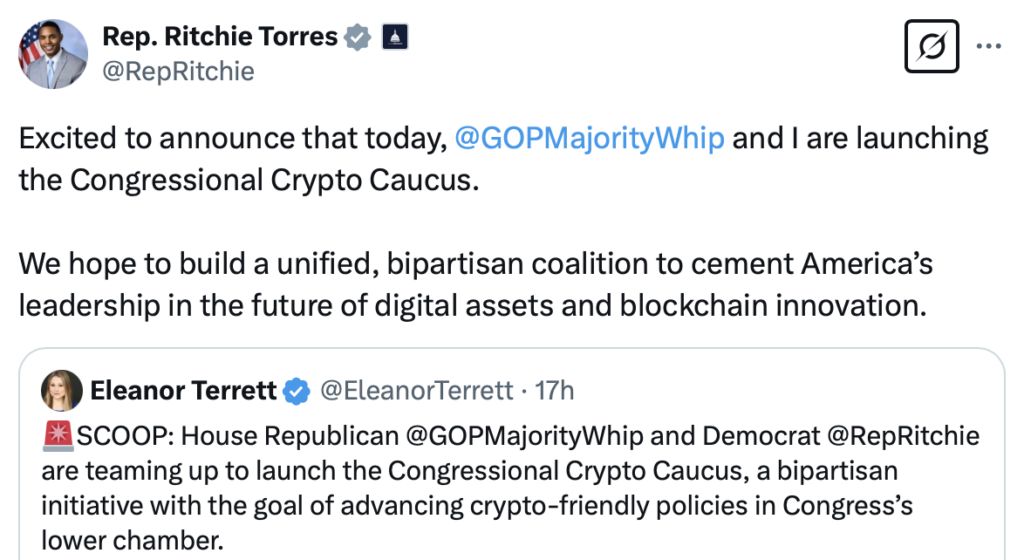Viewport: 1024px width, 560px height.
Task: Open the Grok explain post icon
Action: [931, 47]
